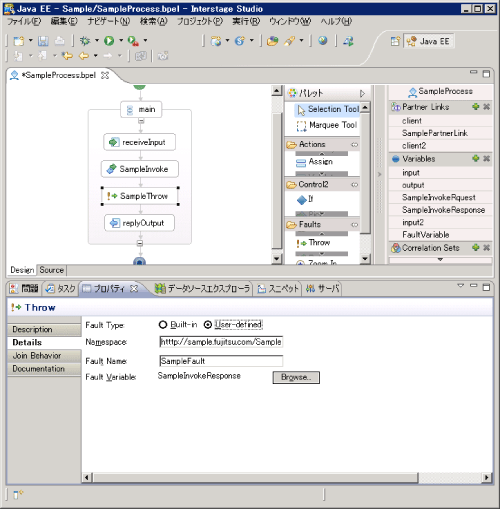The image size is (500, 509).
Task: Switch to the Java EE perspective button
Action: click(428, 41)
